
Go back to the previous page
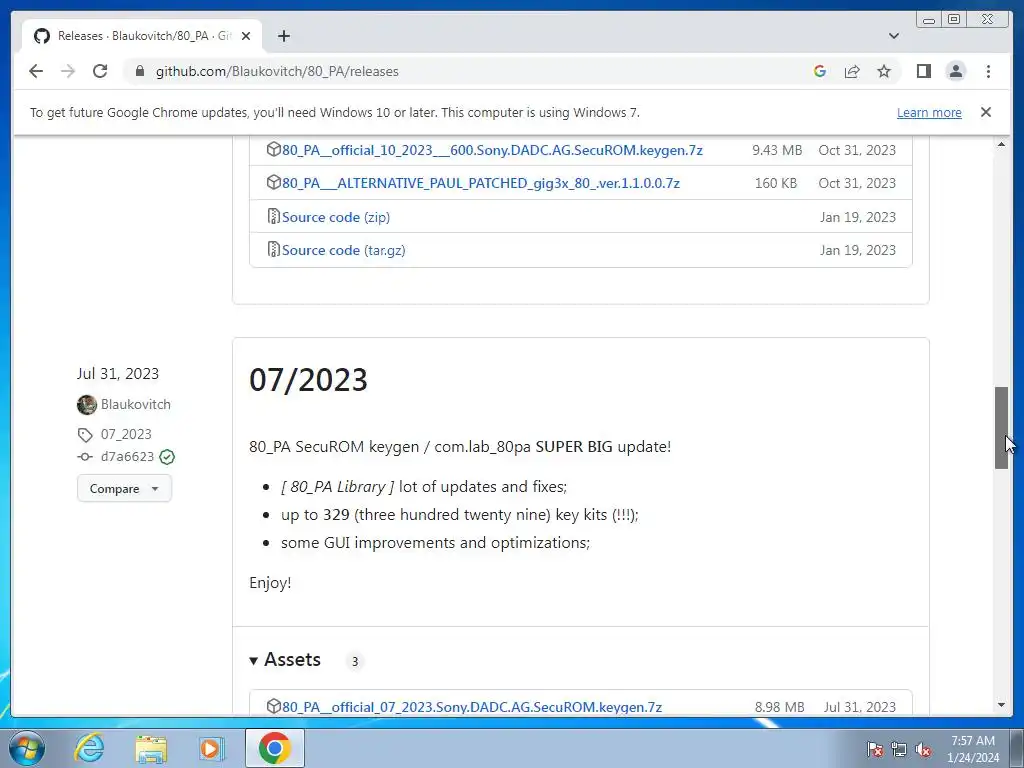click(36, 71)
